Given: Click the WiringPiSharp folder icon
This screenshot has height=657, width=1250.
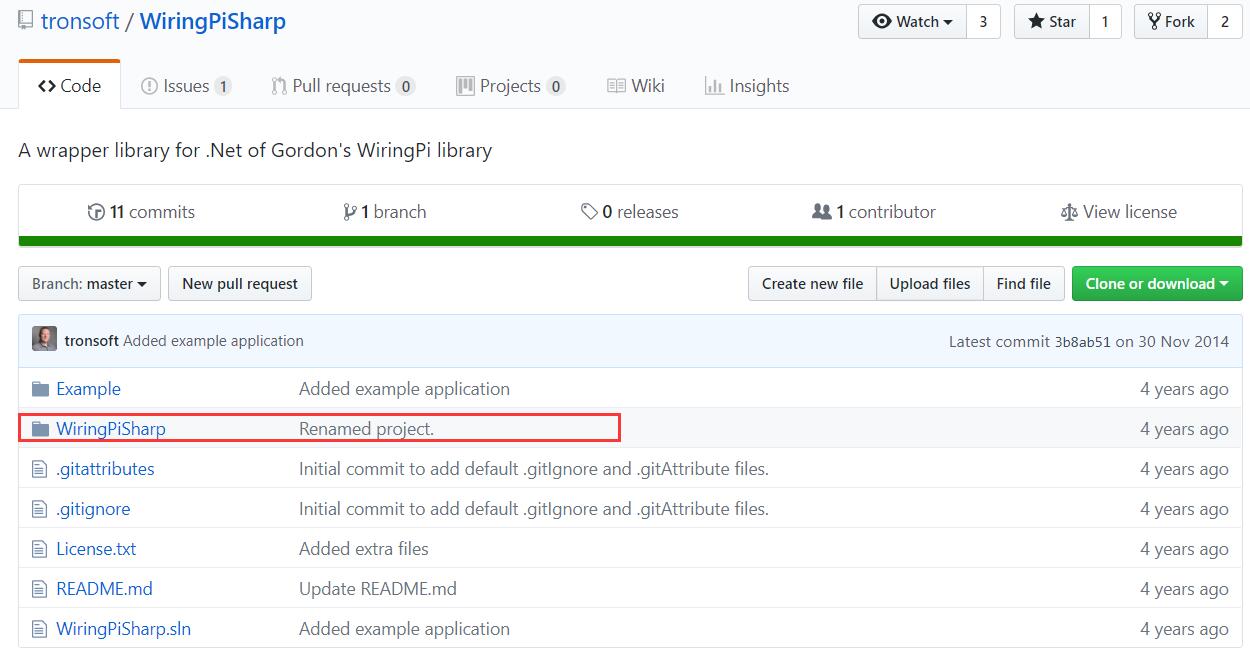Looking at the screenshot, I should click(40, 429).
